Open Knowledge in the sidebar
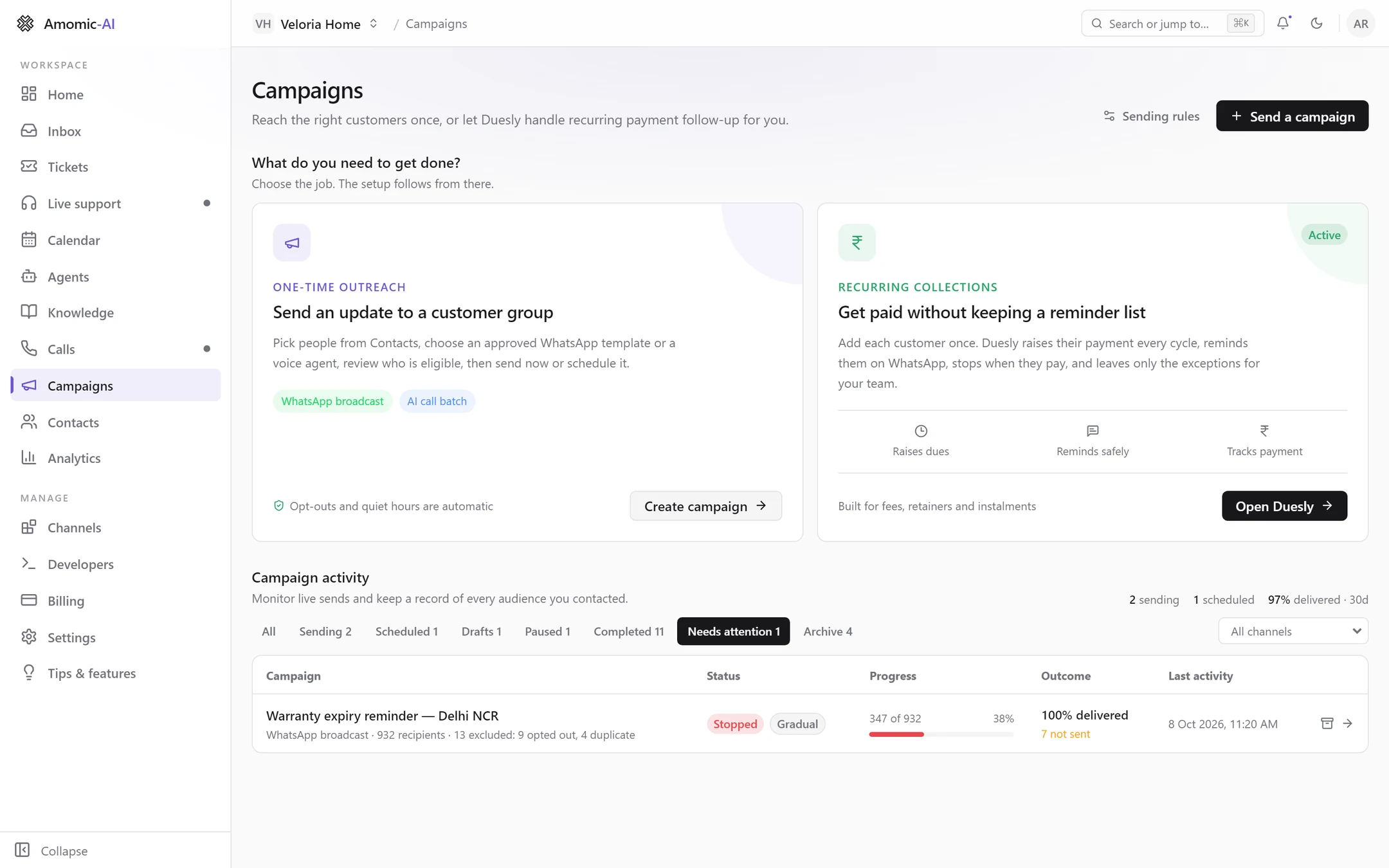Screen dimensions: 1389x868 [116, 312]
